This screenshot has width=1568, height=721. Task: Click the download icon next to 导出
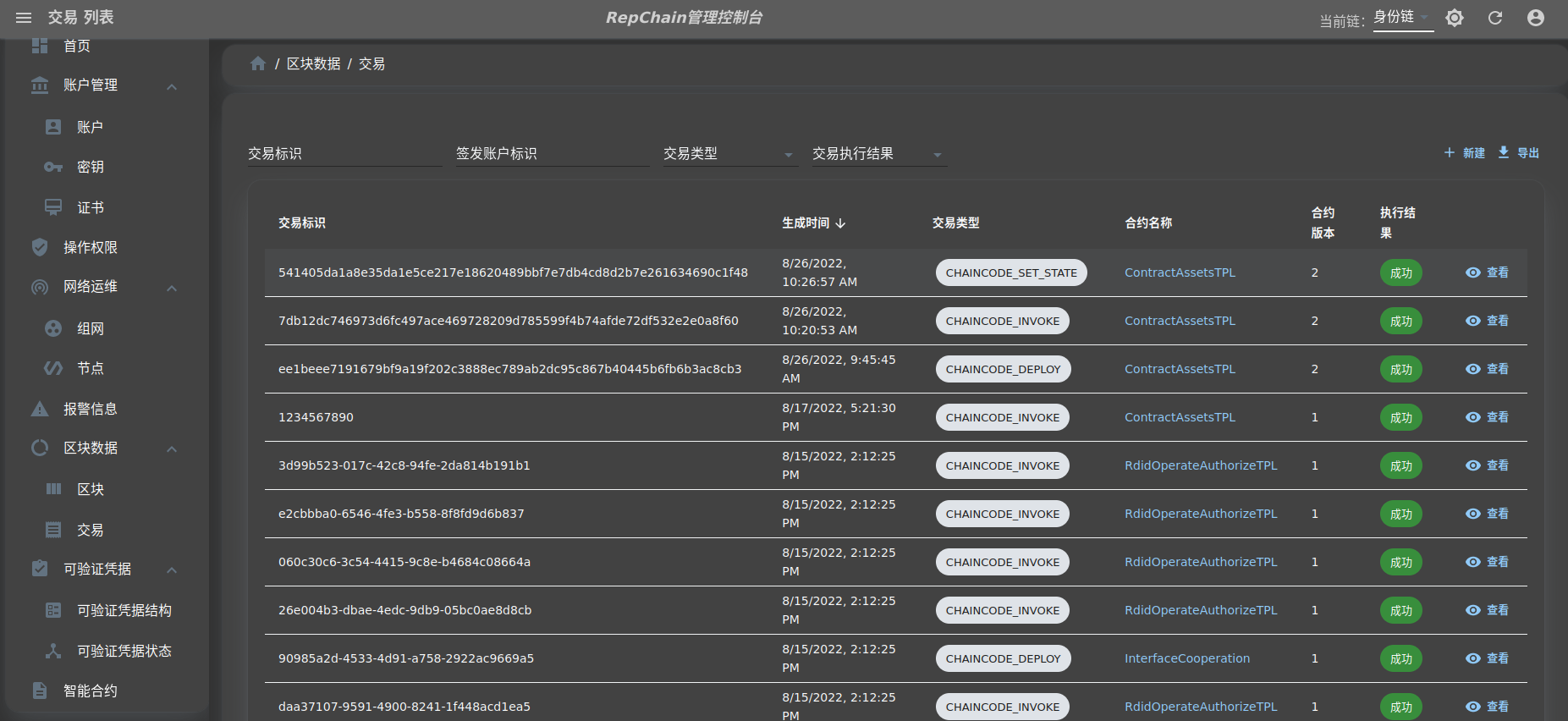coord(1504,152)
